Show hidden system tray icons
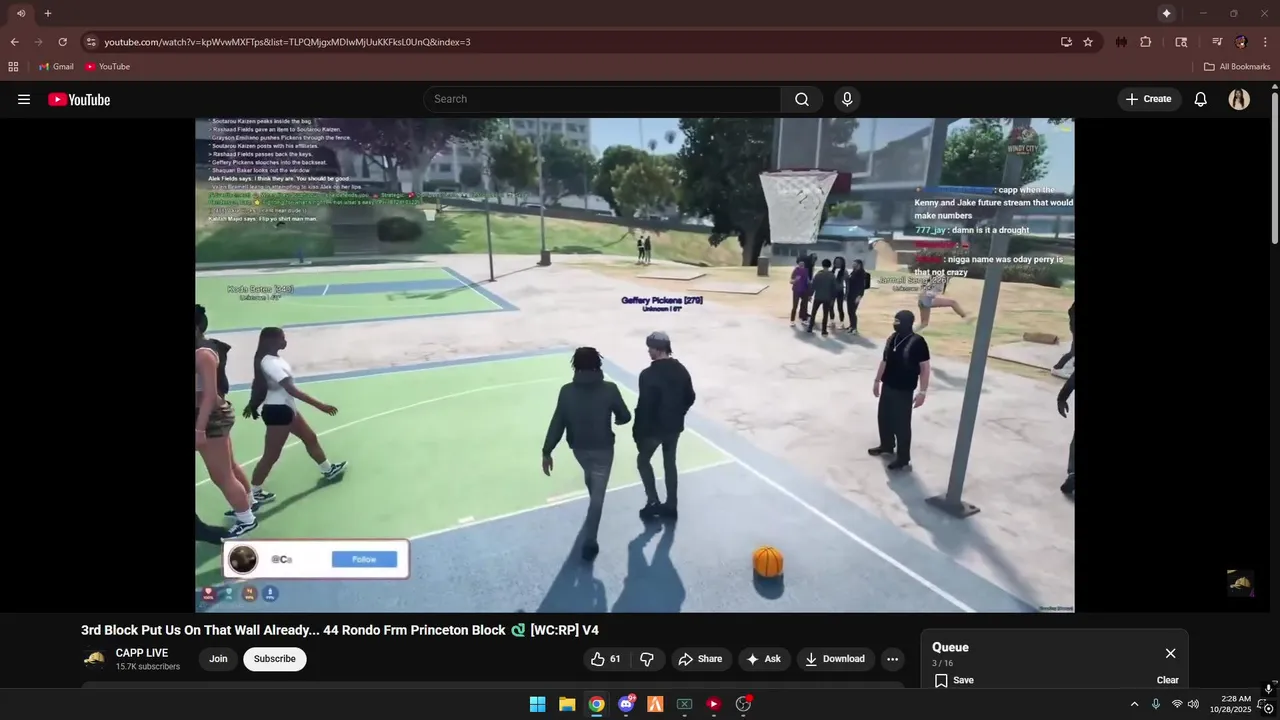The image size is (1280, 720). pos(1134,704)
